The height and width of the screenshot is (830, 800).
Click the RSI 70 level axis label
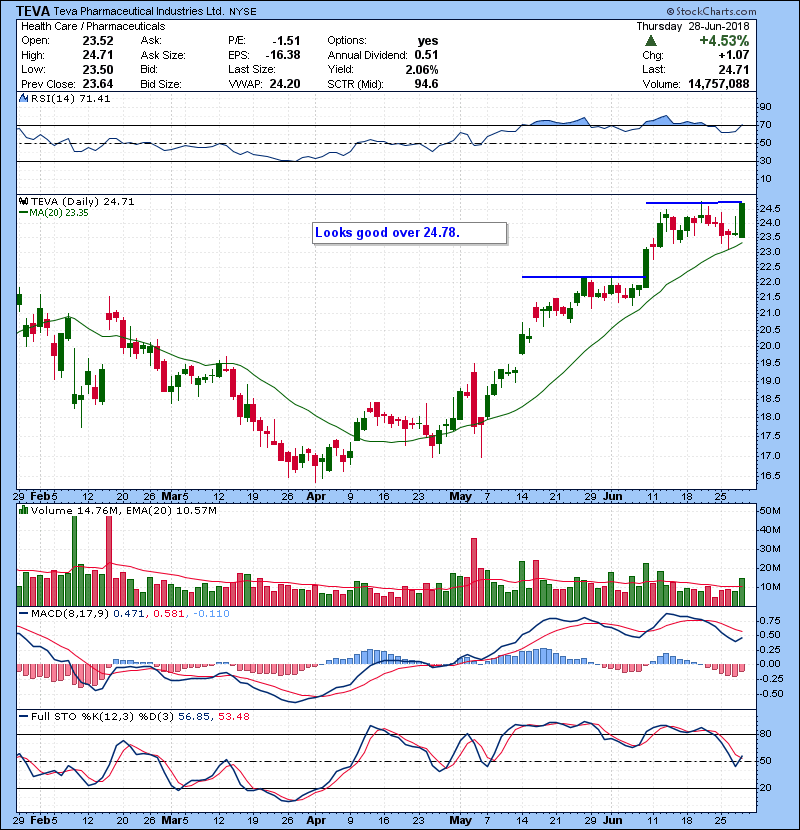[x=765, y=125]
